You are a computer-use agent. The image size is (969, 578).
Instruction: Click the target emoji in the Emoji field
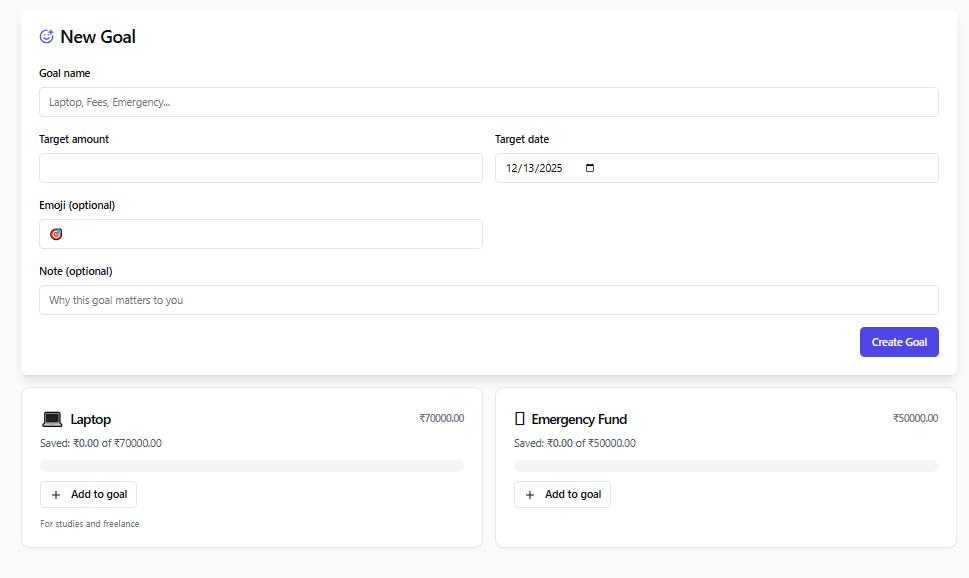coord(56,234)
